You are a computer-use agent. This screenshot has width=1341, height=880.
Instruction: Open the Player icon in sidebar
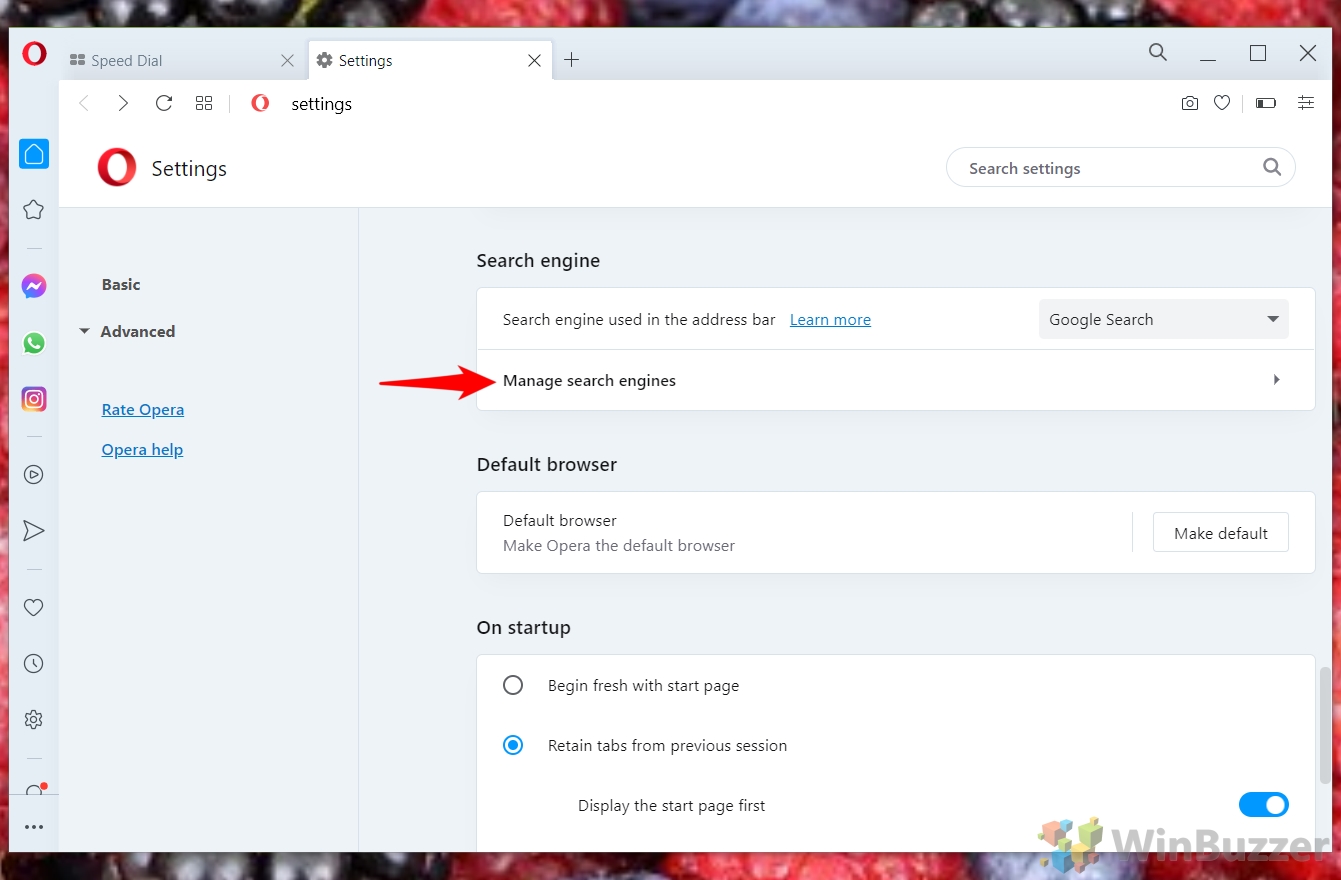pyautogui.click(x=34, y=475)
